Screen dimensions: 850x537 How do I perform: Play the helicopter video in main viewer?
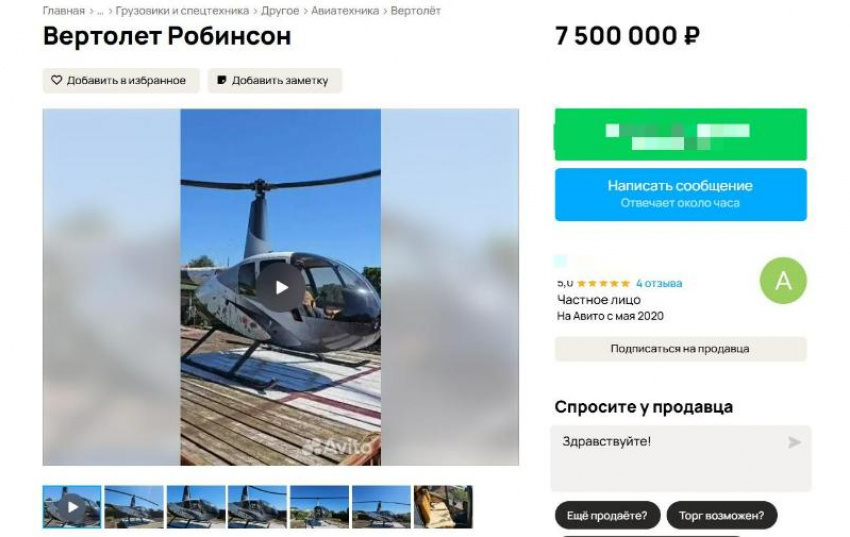tap(281, 287)
